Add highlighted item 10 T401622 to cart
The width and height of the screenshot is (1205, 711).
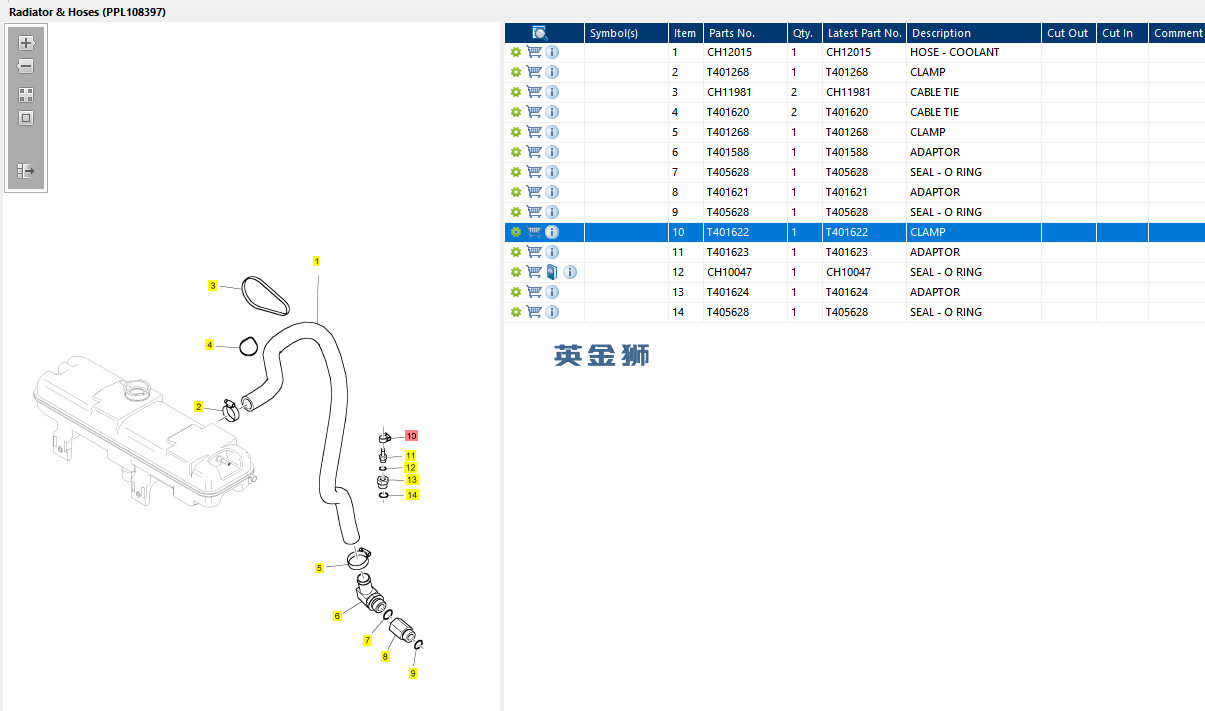point(534,232)
